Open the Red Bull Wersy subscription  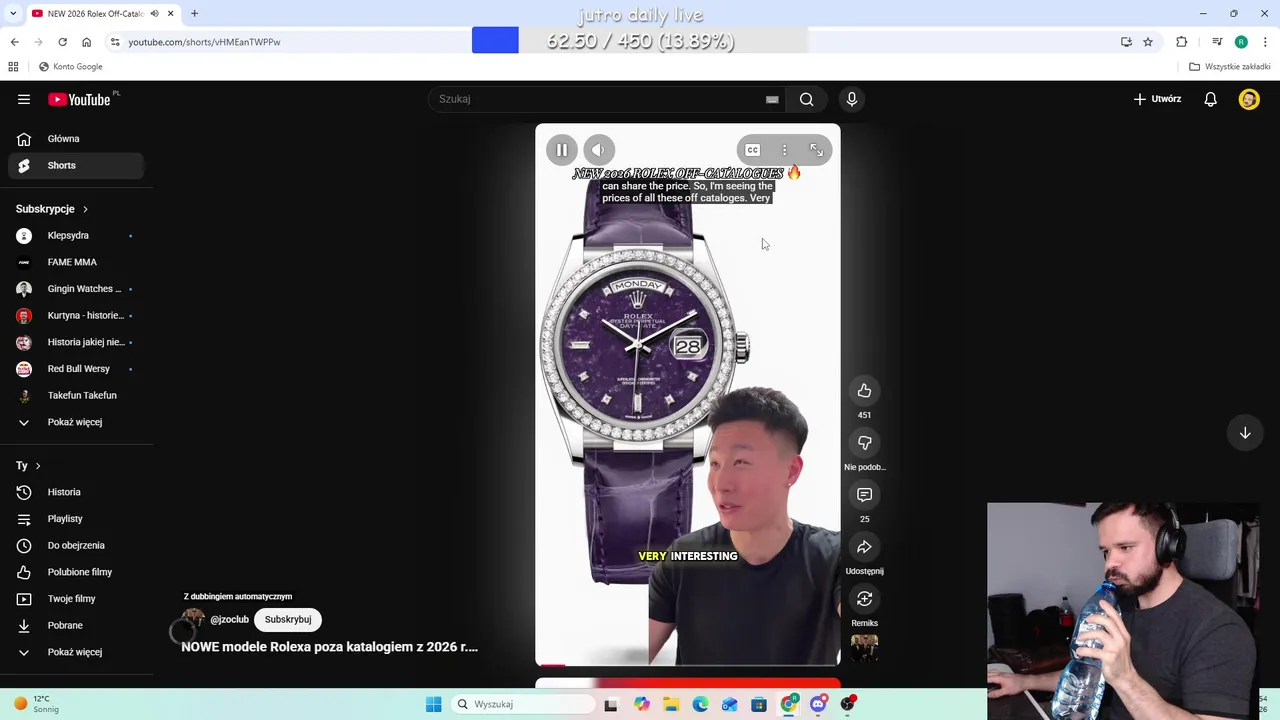(76, 369)
